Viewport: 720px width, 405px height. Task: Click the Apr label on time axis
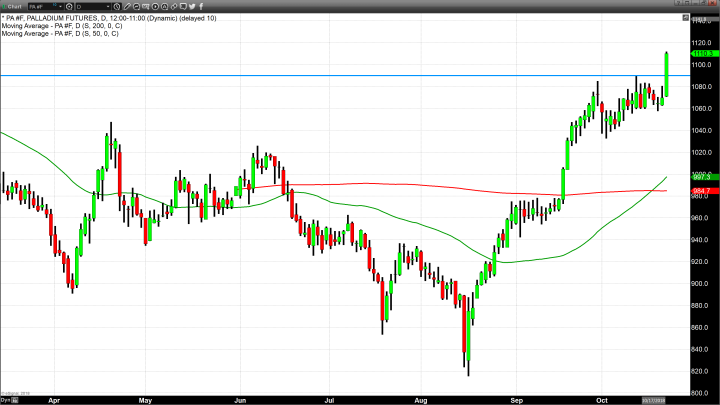(54, 400)
